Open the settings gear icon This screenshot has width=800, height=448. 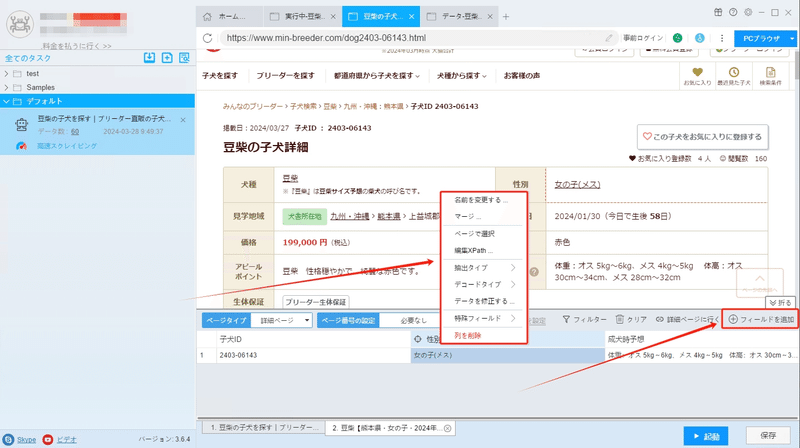748,12
